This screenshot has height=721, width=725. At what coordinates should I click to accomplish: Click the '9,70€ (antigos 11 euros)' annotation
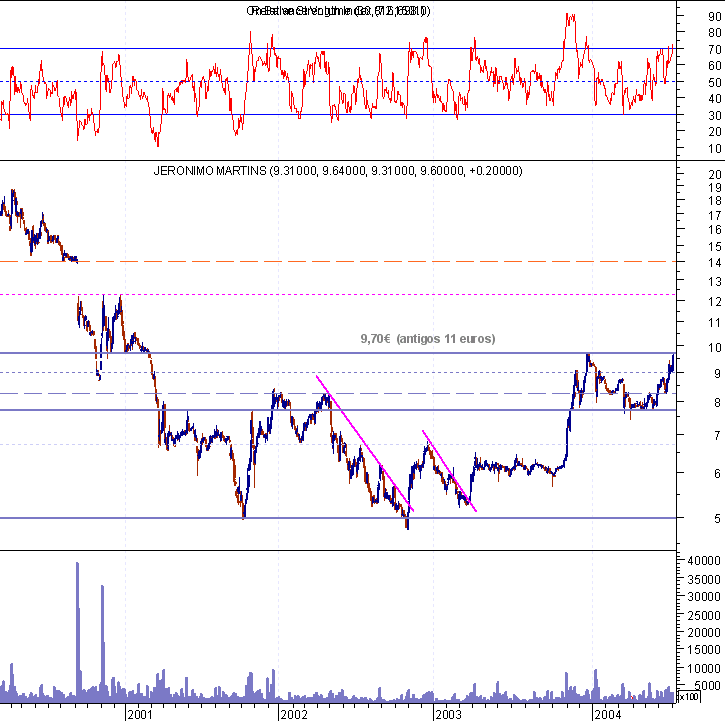[x=428, y=339]
